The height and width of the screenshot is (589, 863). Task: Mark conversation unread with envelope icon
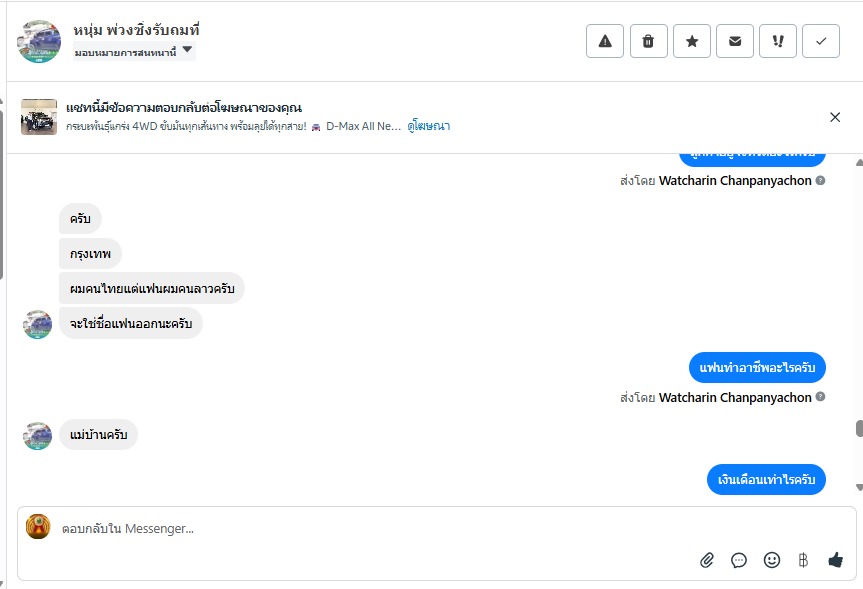tap(735, 41)
